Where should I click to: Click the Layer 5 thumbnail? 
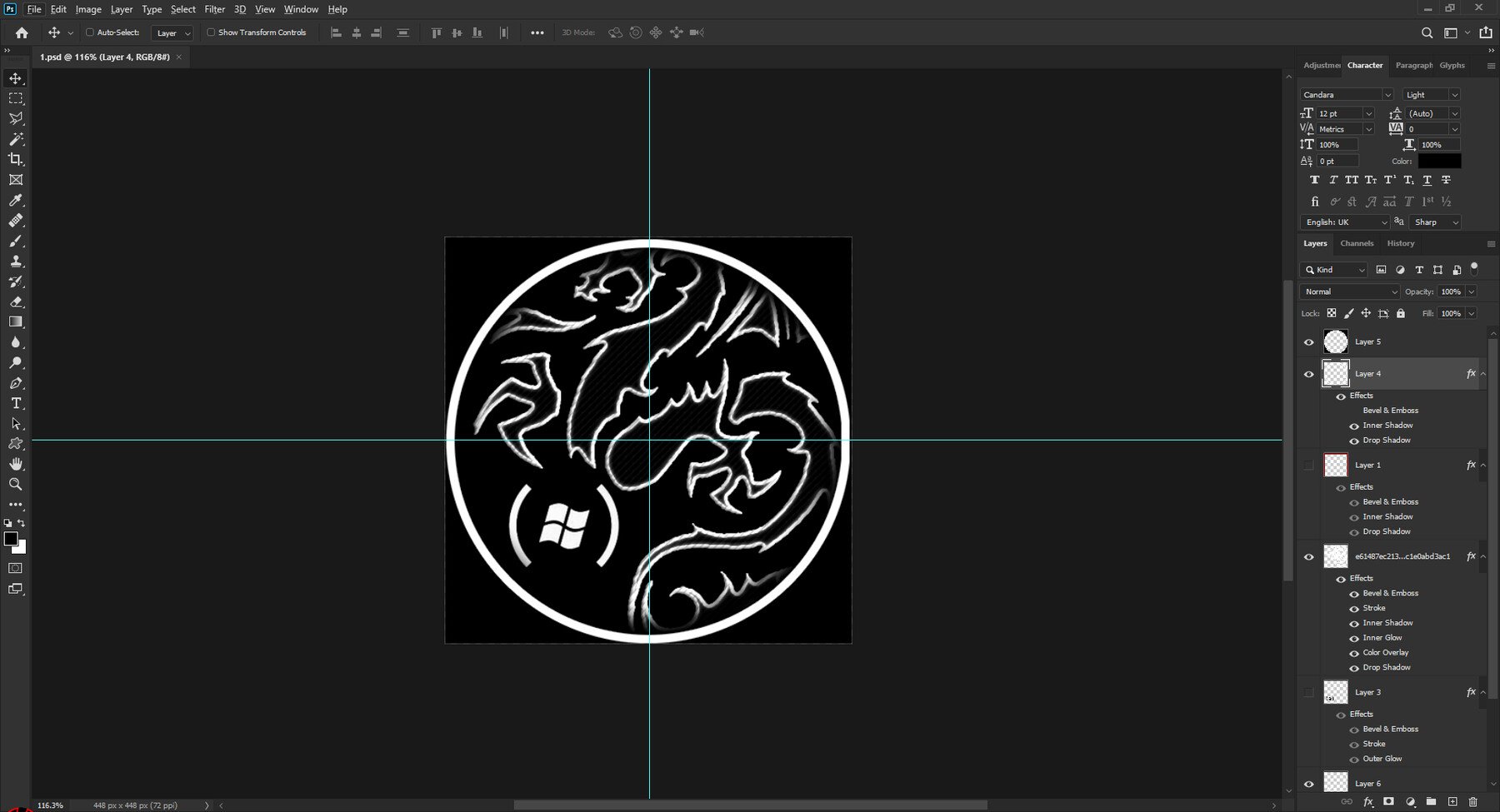coord(1336,342)
